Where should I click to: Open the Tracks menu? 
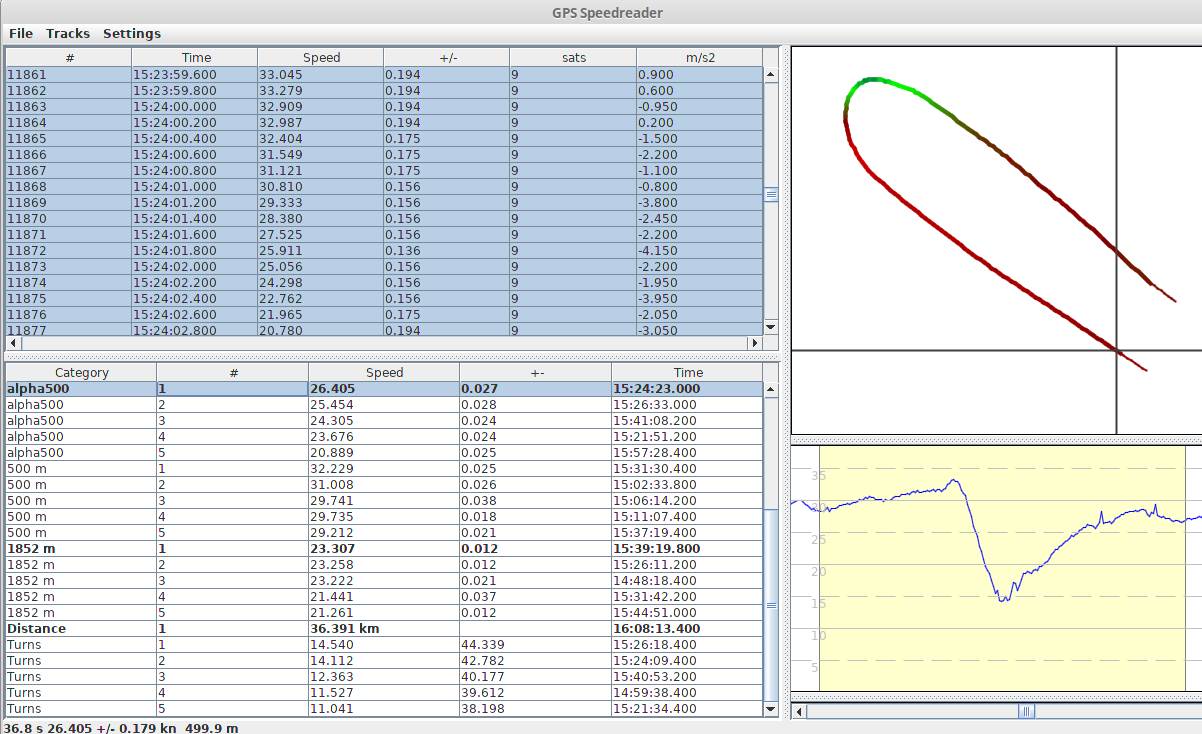[x=68, y=33]
